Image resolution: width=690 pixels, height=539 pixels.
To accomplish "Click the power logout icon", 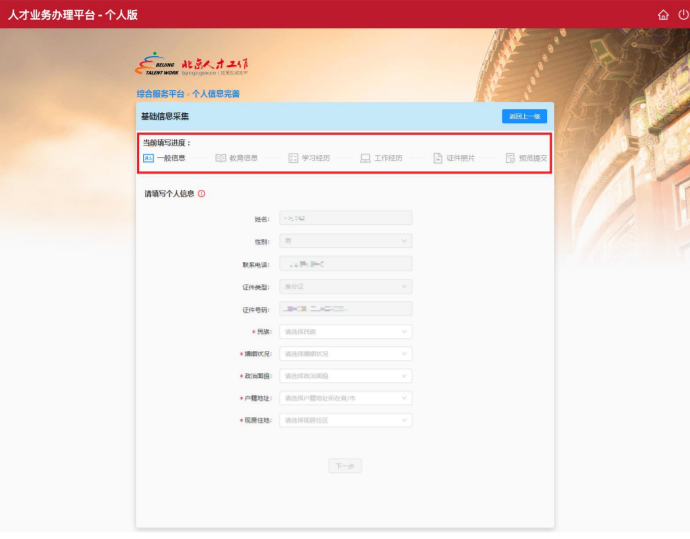I will click(683, 15).
